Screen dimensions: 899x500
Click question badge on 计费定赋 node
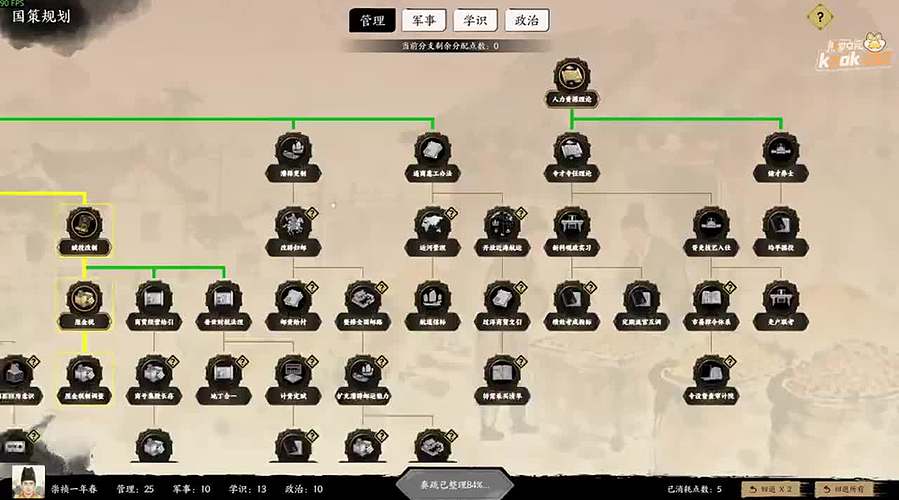pyautogui.click(x=312, y=362)
